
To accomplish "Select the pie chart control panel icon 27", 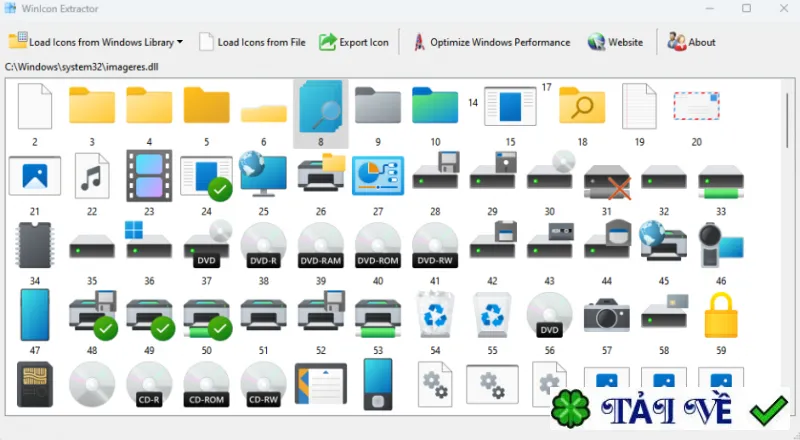I will pyautogui.click(x=378, y=176).
